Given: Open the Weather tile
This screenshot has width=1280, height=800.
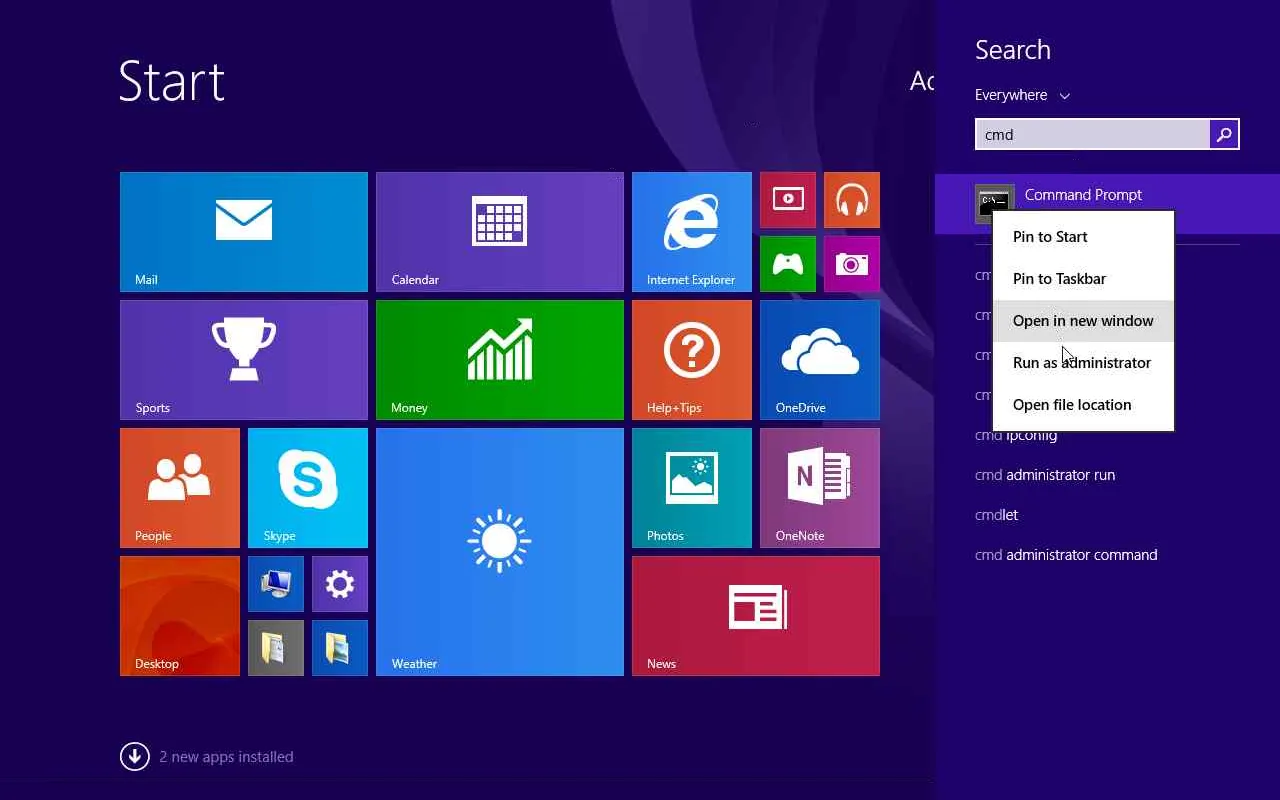Looking at the screenshot, I should [500, 552].
